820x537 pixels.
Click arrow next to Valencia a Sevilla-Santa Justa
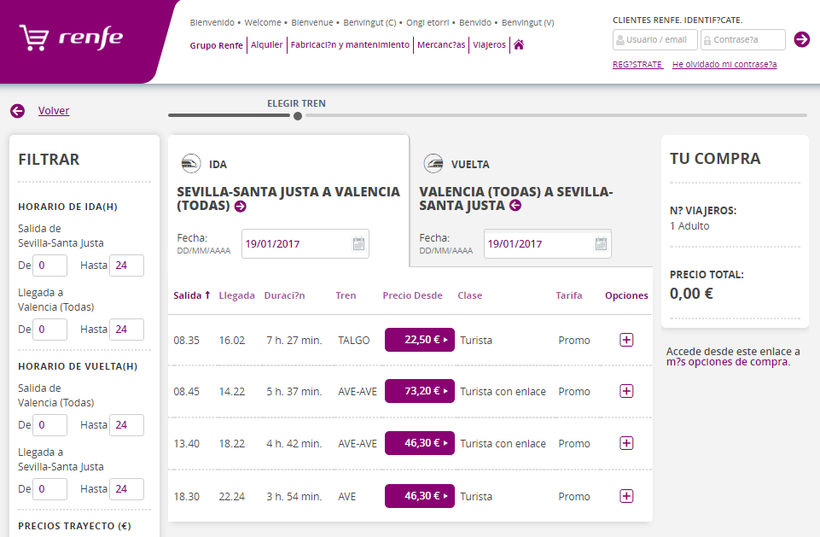click(x=516, y=206)
